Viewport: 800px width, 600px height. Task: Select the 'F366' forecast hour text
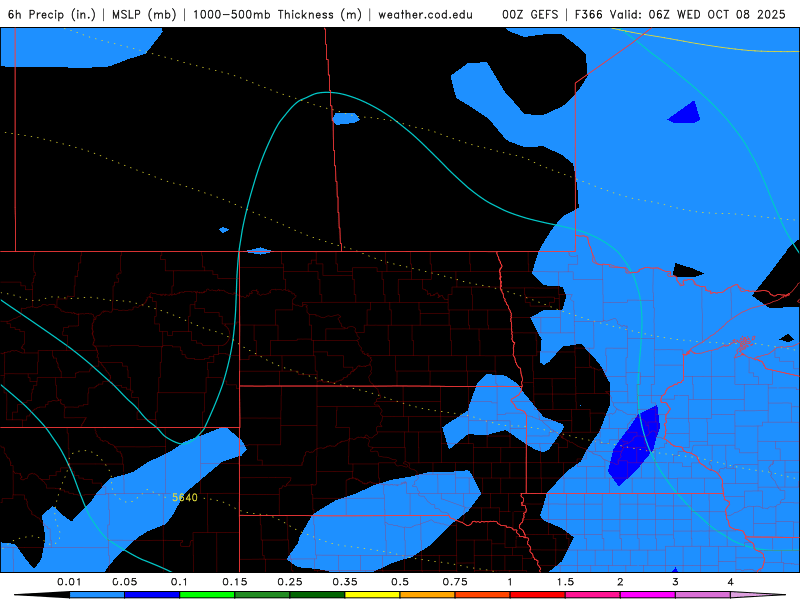click(590, 14)
